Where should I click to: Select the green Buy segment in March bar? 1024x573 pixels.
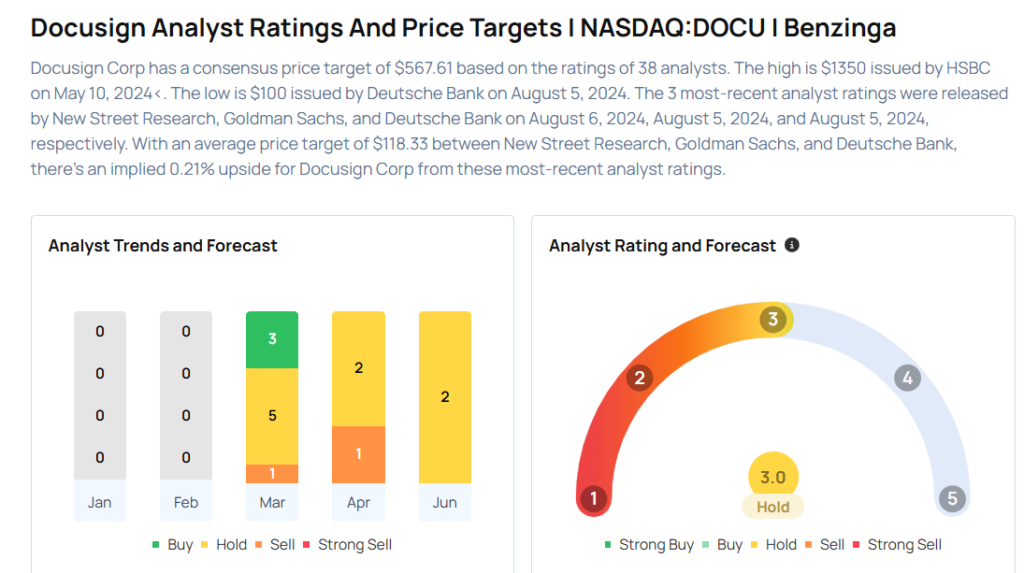[x=272, y=339]
